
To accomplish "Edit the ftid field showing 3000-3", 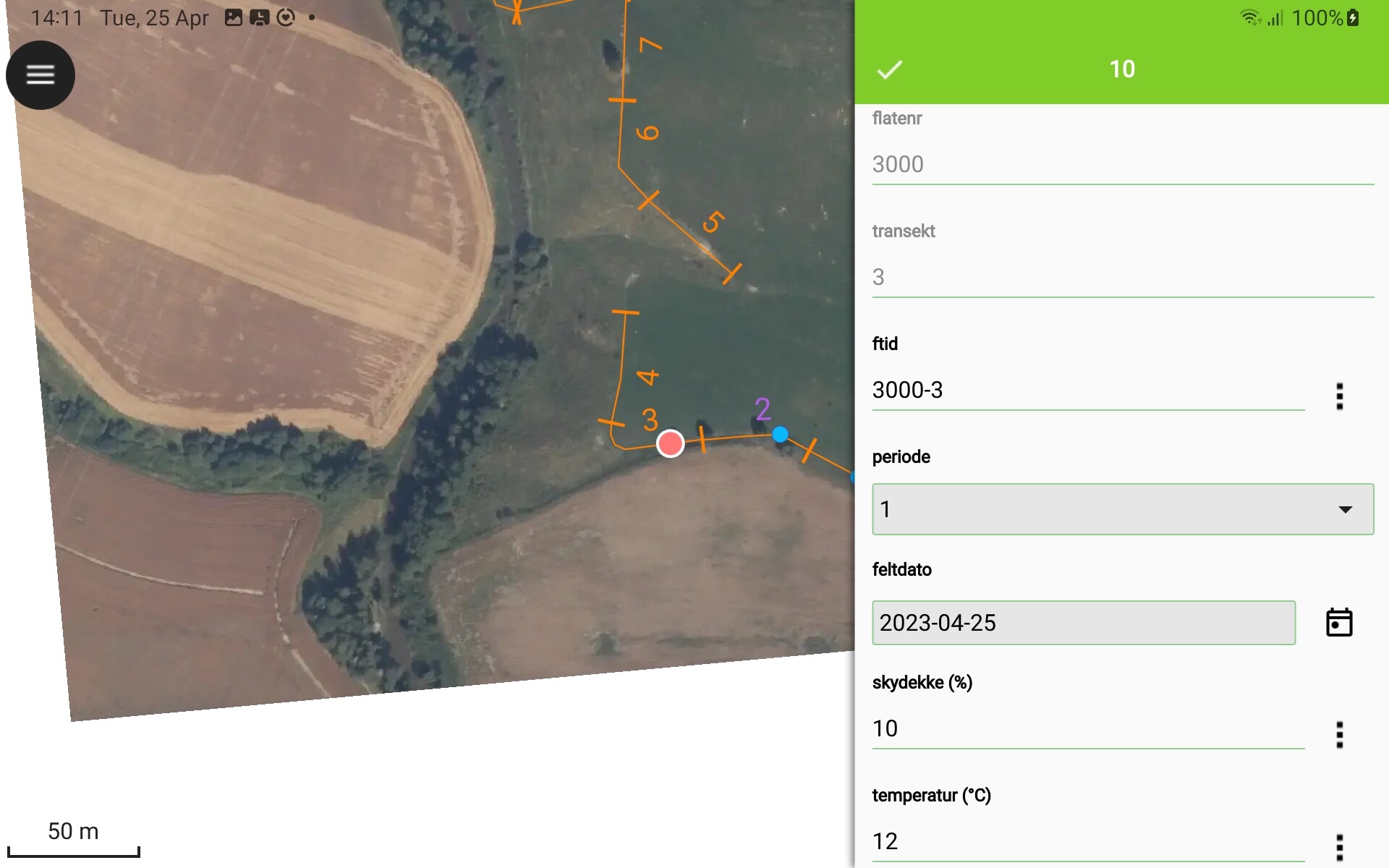I will pyautogui.click(x=1088, y=391).
